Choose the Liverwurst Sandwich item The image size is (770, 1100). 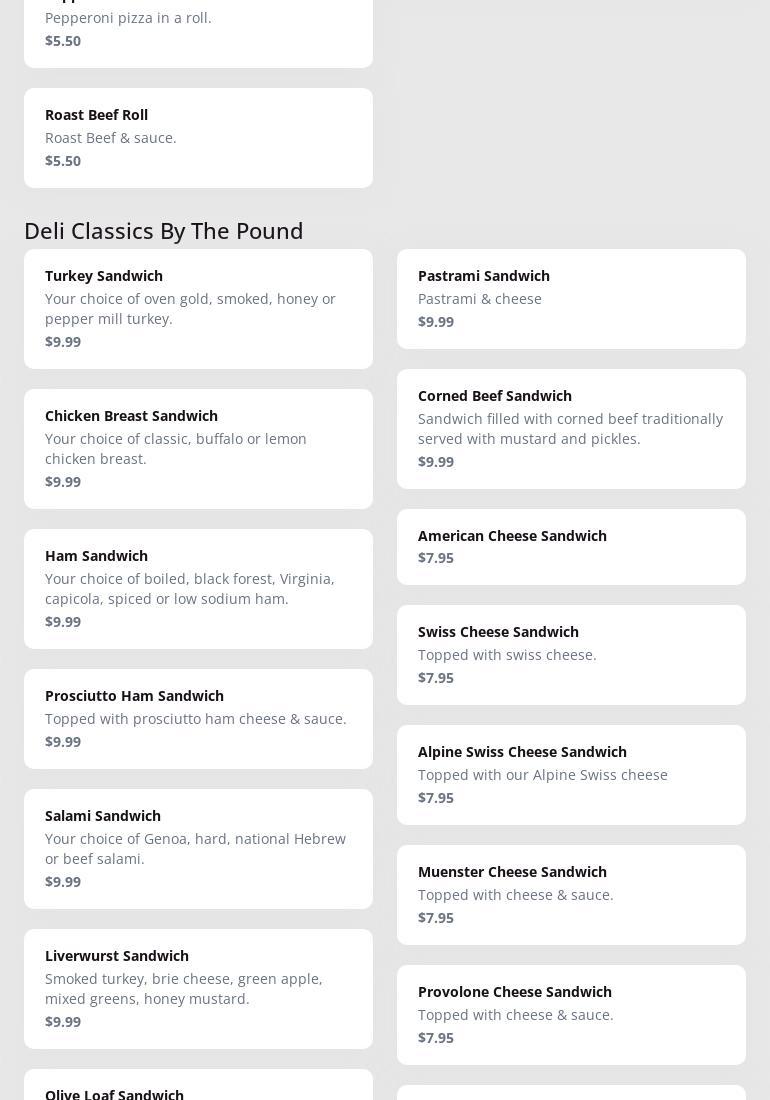tap(198, 988)
